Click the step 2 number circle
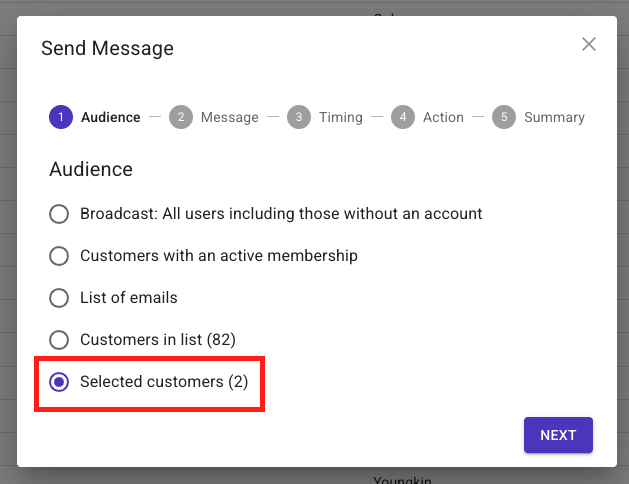 click(181, 117)
